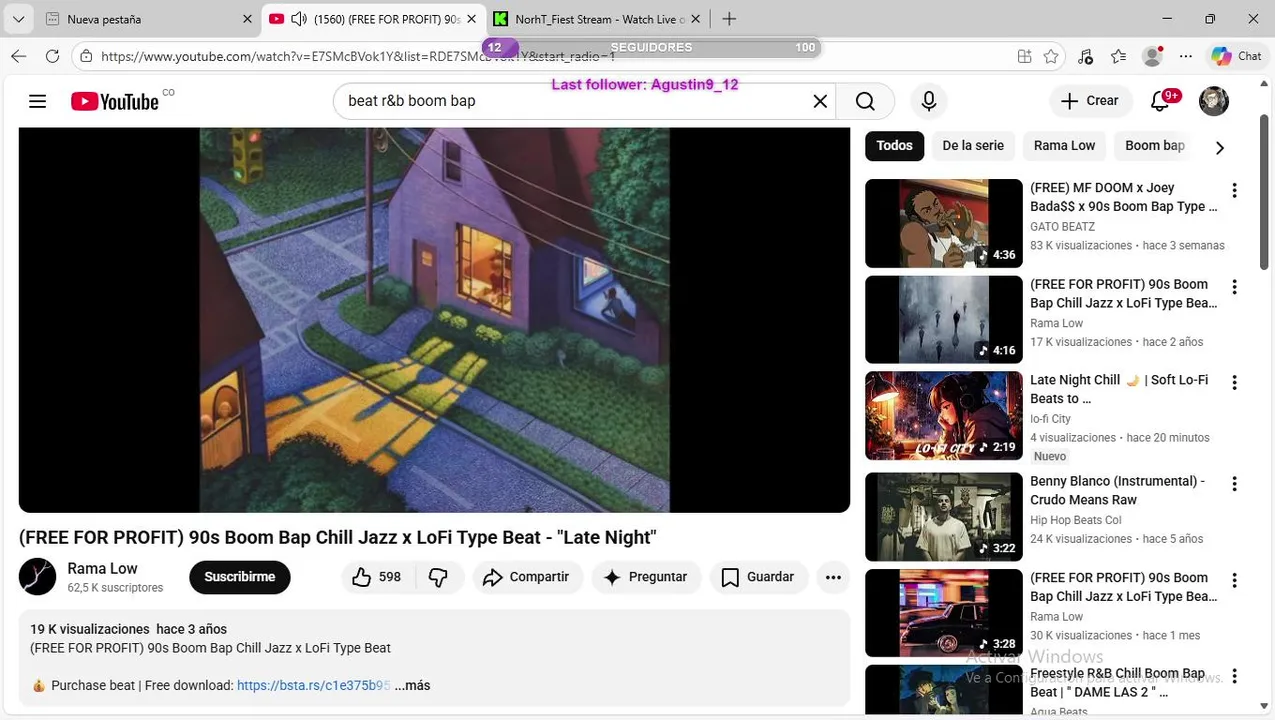
Task: Open more actions ellipsis below video
Action: click(x=833, y=577)
